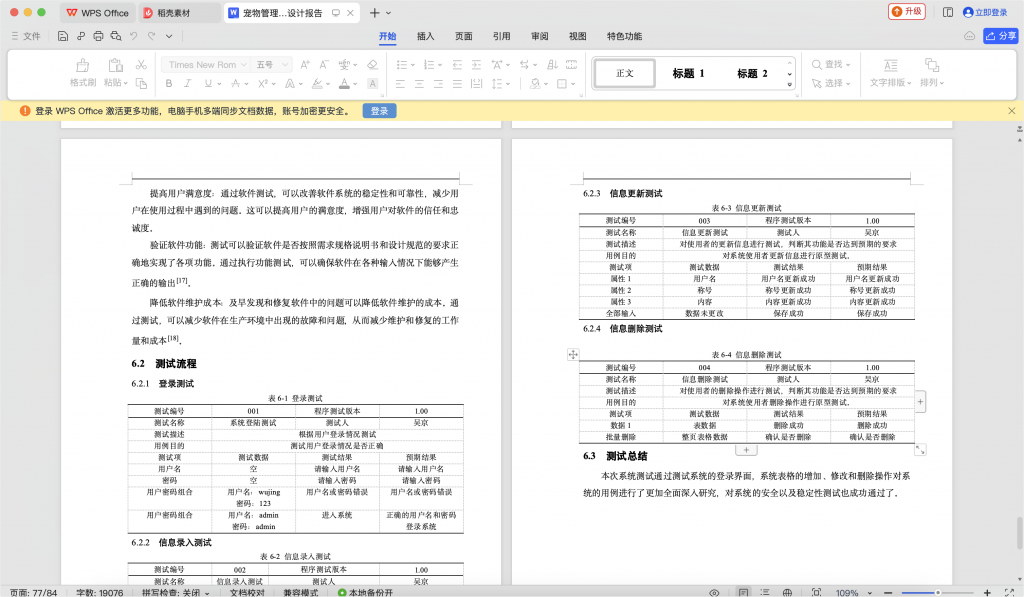Click the 登录 button in yellow banner
Viewport: 1024px width, 597px height.
point(378,111)
